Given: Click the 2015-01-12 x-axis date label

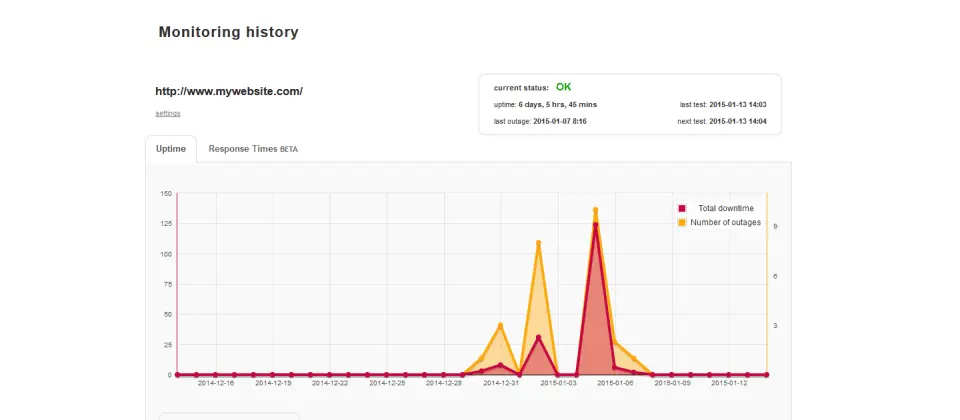Looking at the screenshot, I should 729,383.
